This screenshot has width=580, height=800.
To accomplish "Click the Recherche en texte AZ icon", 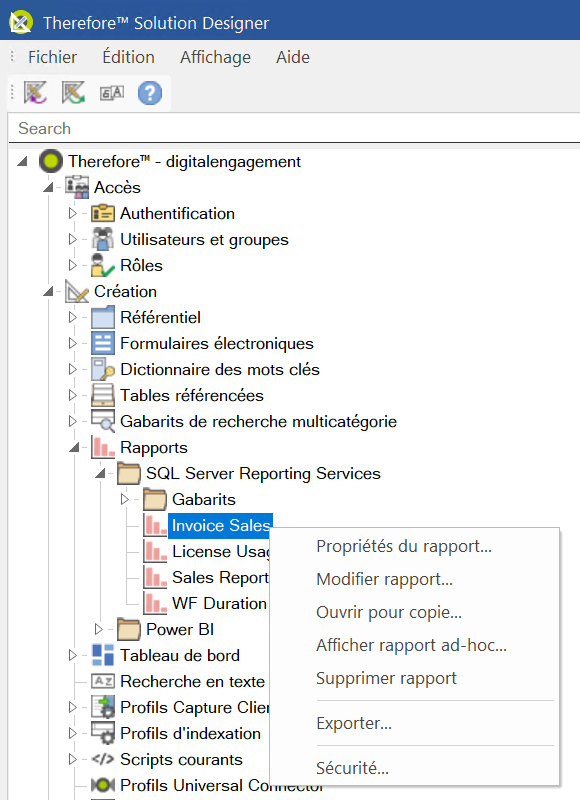I will 103,681.
